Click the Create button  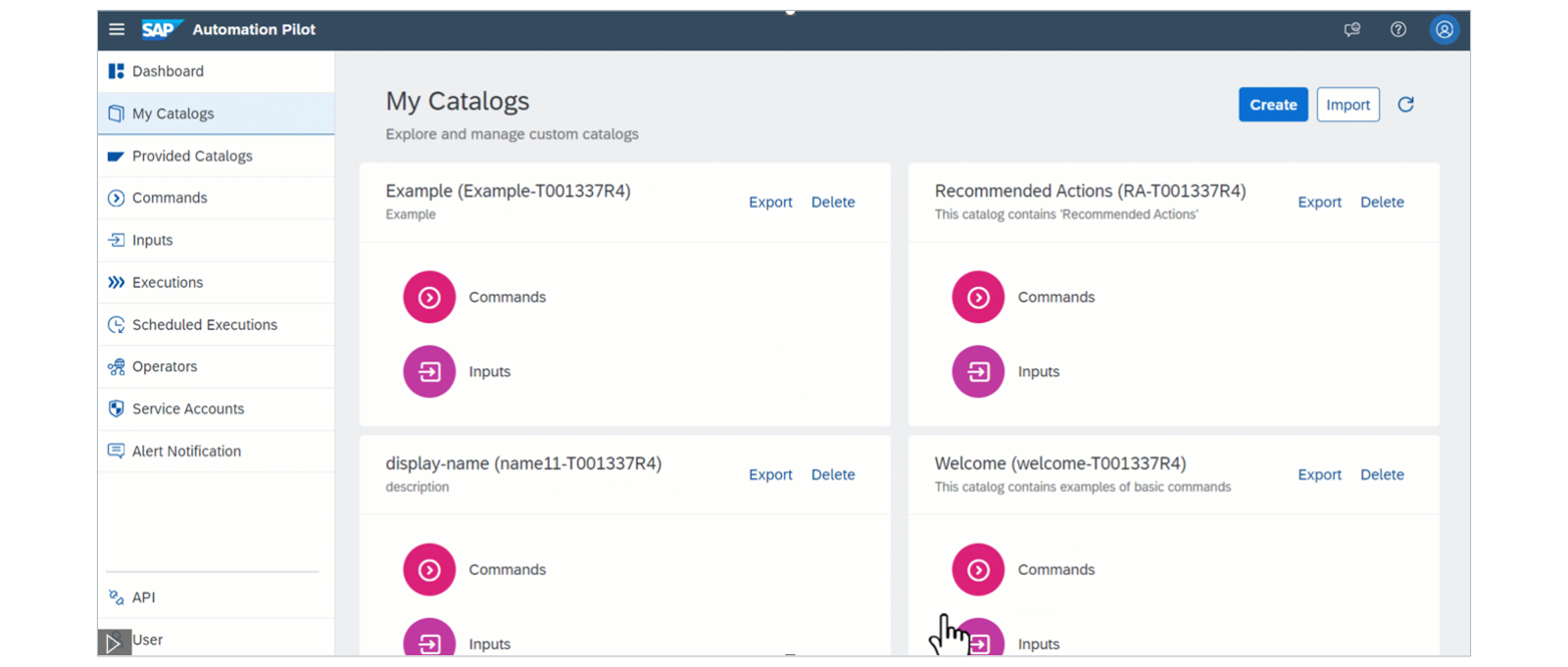pyautogui.click(x=1273, y=105)
